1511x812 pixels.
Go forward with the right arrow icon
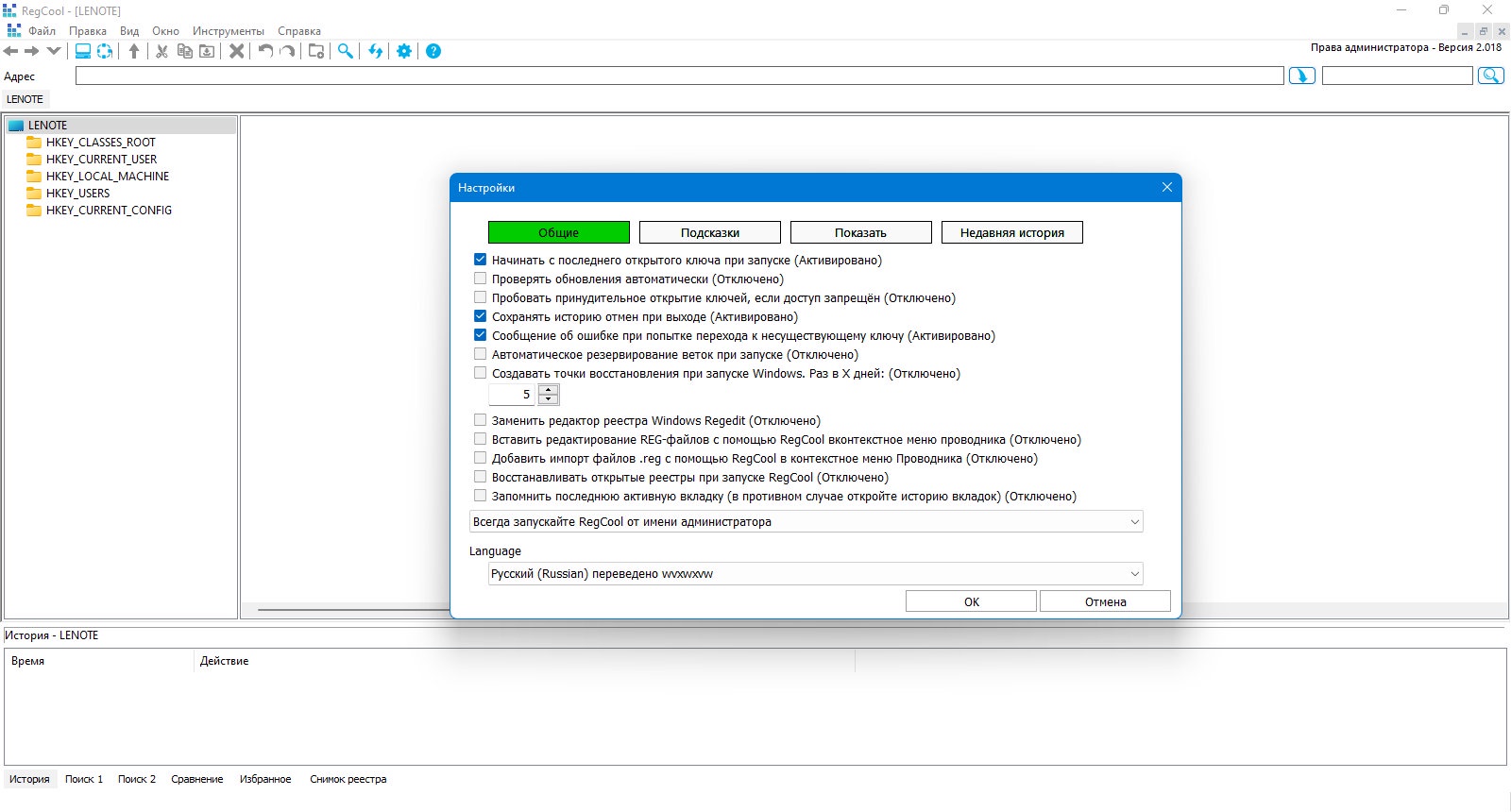click(32, 51)
